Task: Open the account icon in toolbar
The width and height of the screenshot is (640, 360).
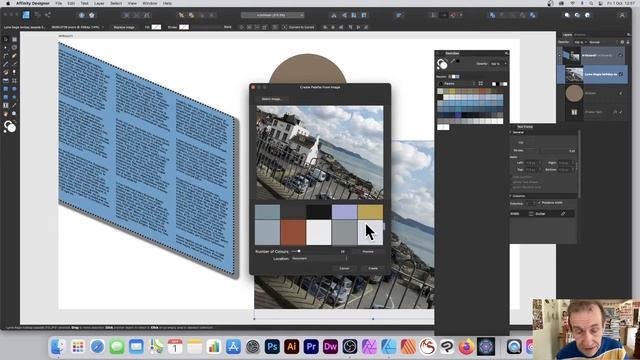Action: 622,15
